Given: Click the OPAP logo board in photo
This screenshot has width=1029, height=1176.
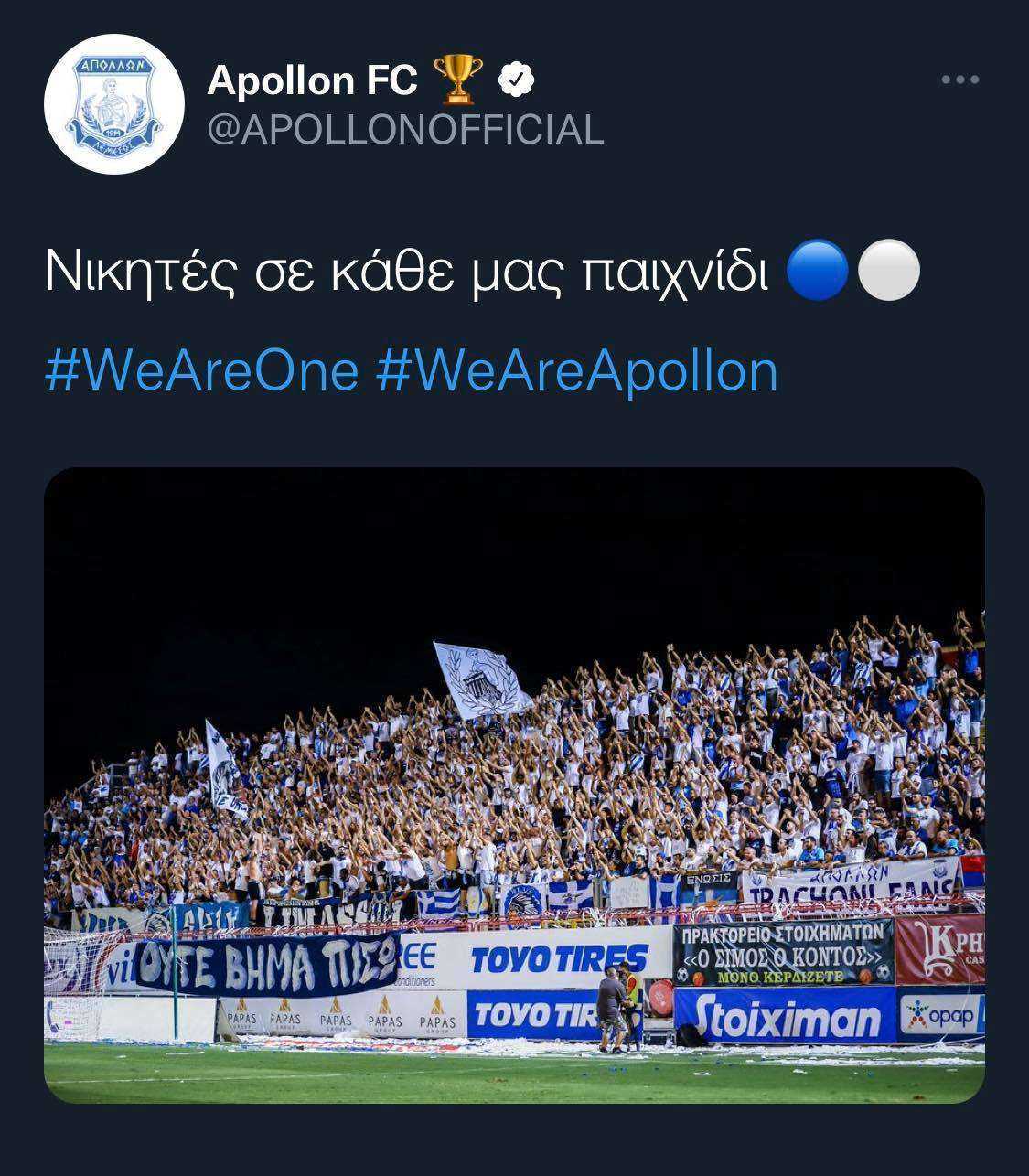Looking at the screenshot, I should pos(940,1014).
